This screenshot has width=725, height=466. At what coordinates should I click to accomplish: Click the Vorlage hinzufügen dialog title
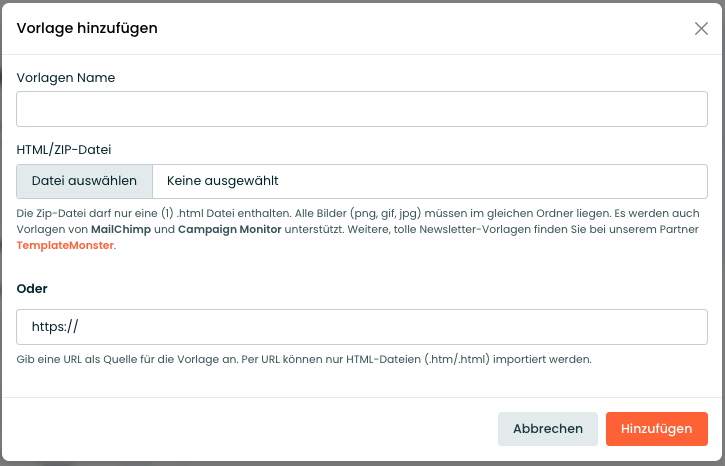87,28
